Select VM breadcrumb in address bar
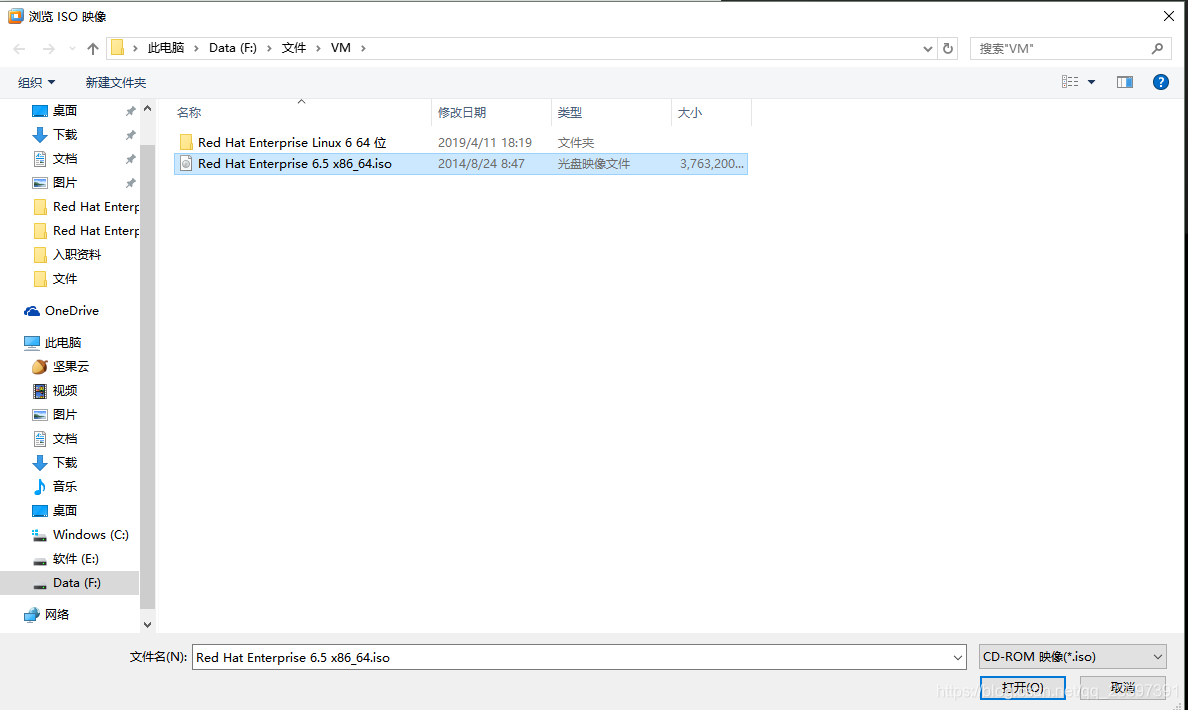 click(341, 48)
